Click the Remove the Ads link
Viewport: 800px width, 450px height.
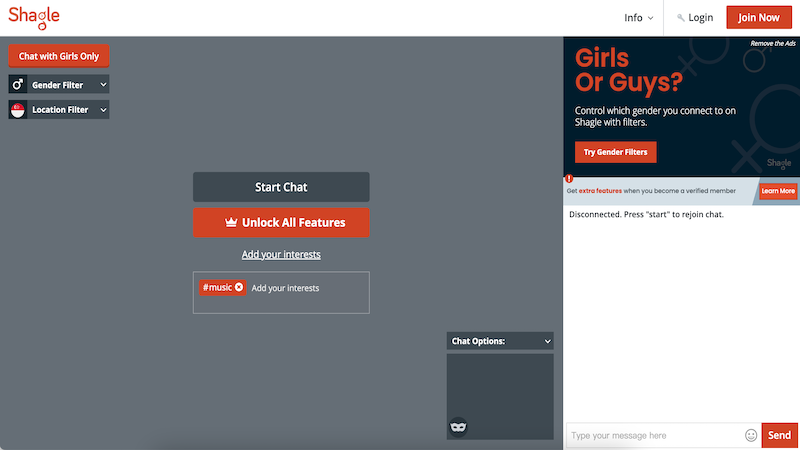point(772,43)
